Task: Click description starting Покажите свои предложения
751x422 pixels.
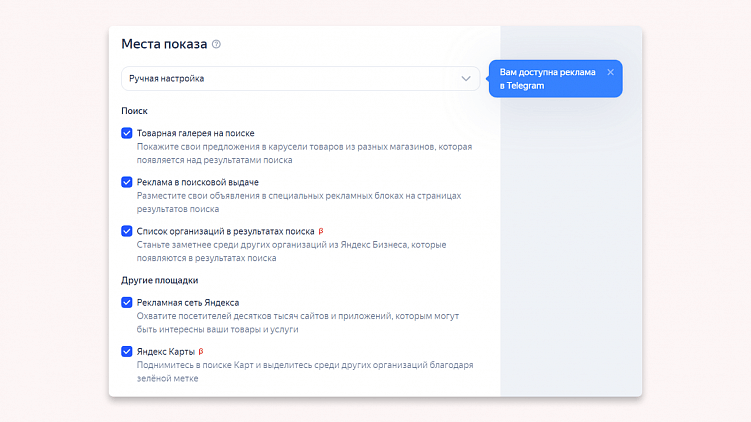Action: (305, 153)
